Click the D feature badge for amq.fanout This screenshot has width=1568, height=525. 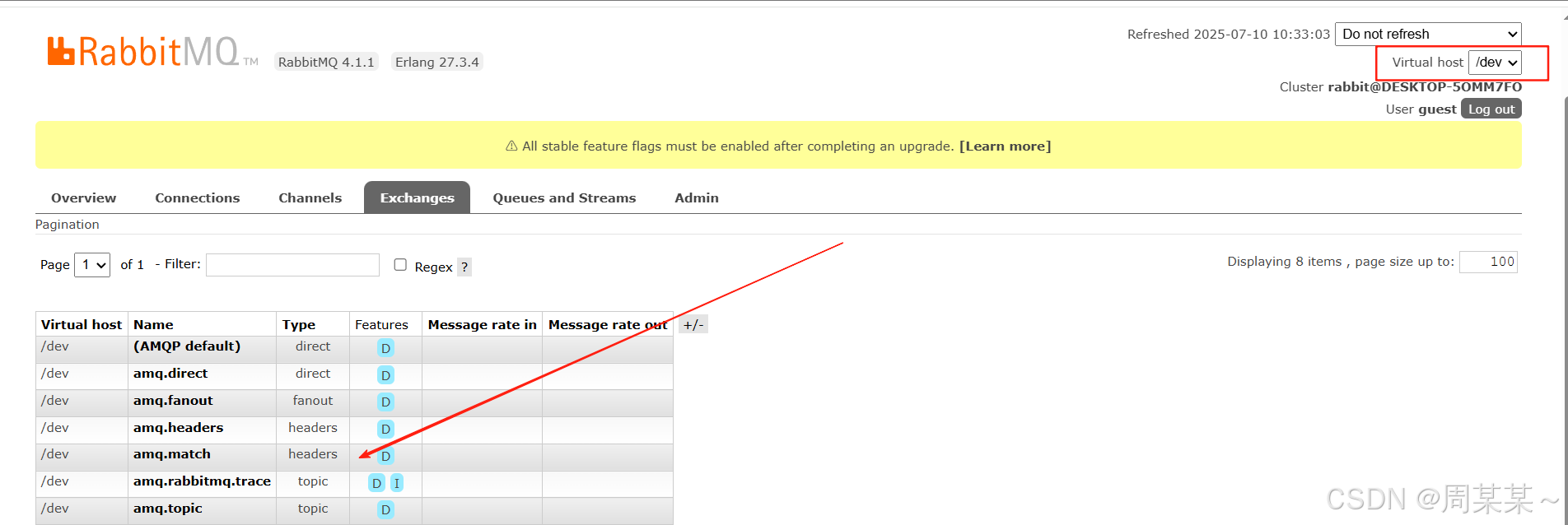[385, 402]
